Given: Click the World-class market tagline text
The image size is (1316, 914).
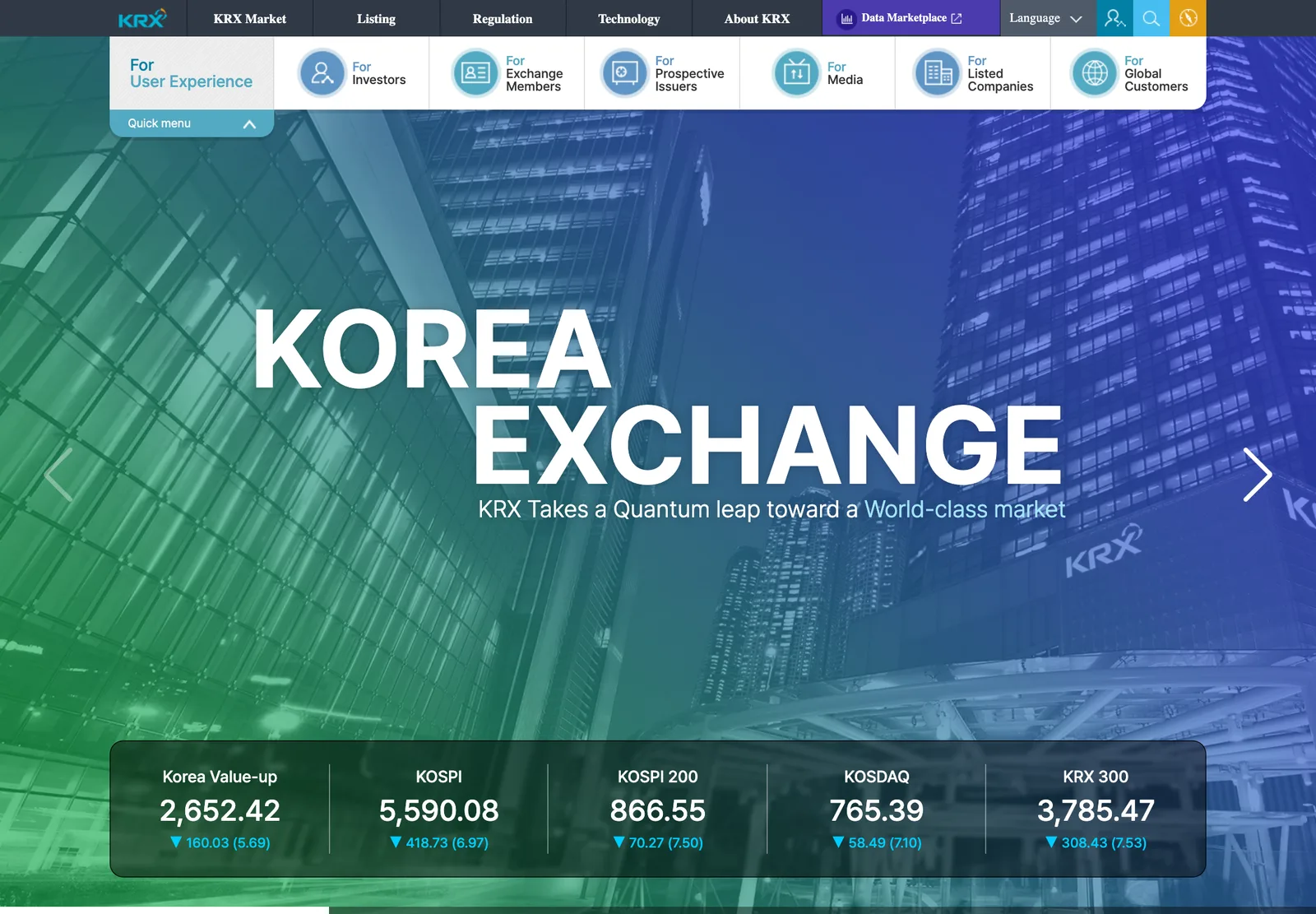Looking at the screenshot, I should click(x=965, y=509).
